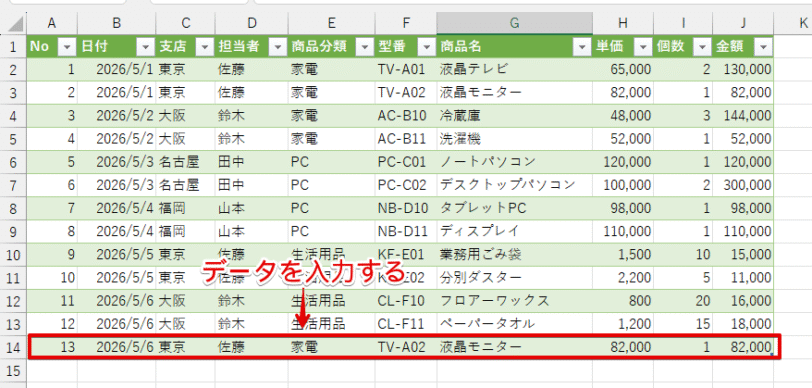Viewport: 812px width, 388px height.
Task: Select column J header
Action: 743,23
